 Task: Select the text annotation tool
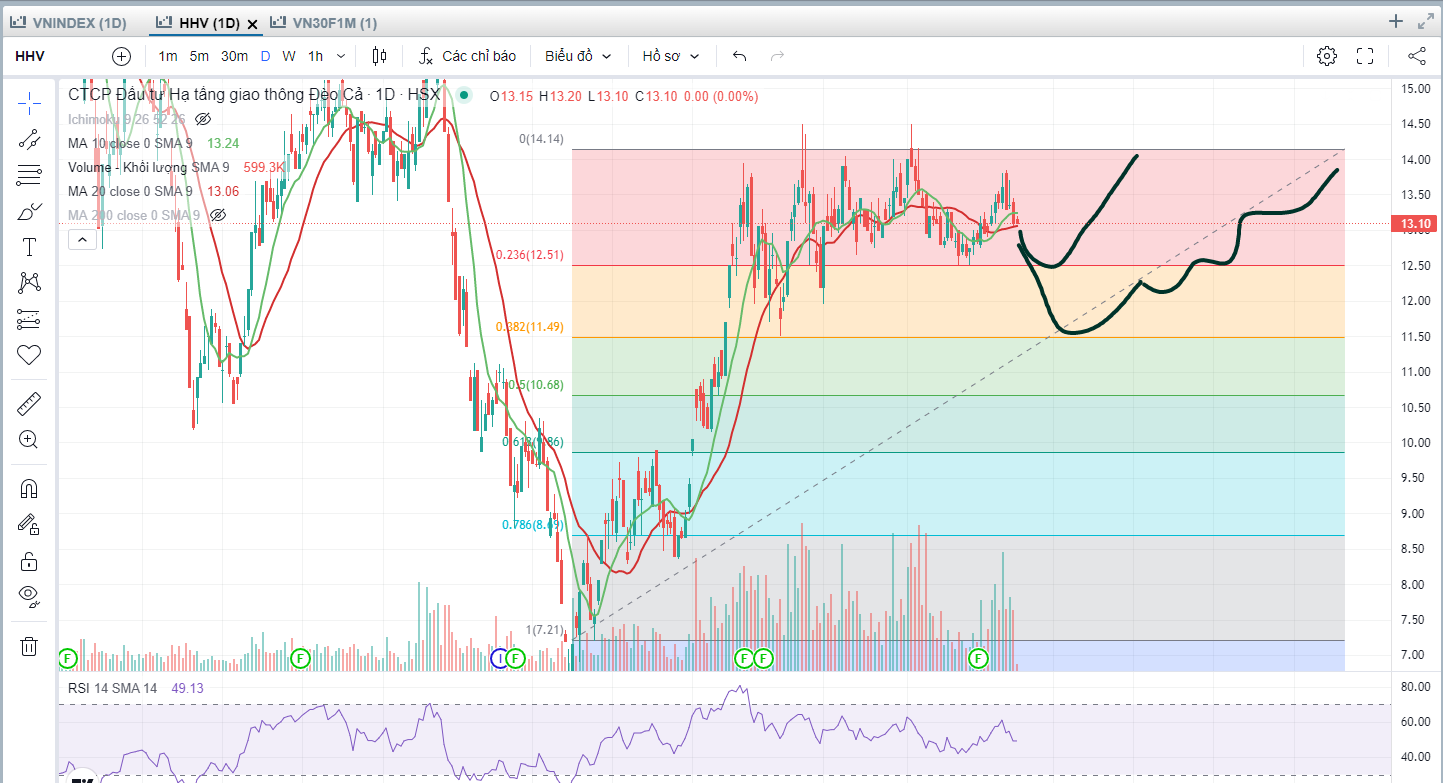(x=29, y=247)
